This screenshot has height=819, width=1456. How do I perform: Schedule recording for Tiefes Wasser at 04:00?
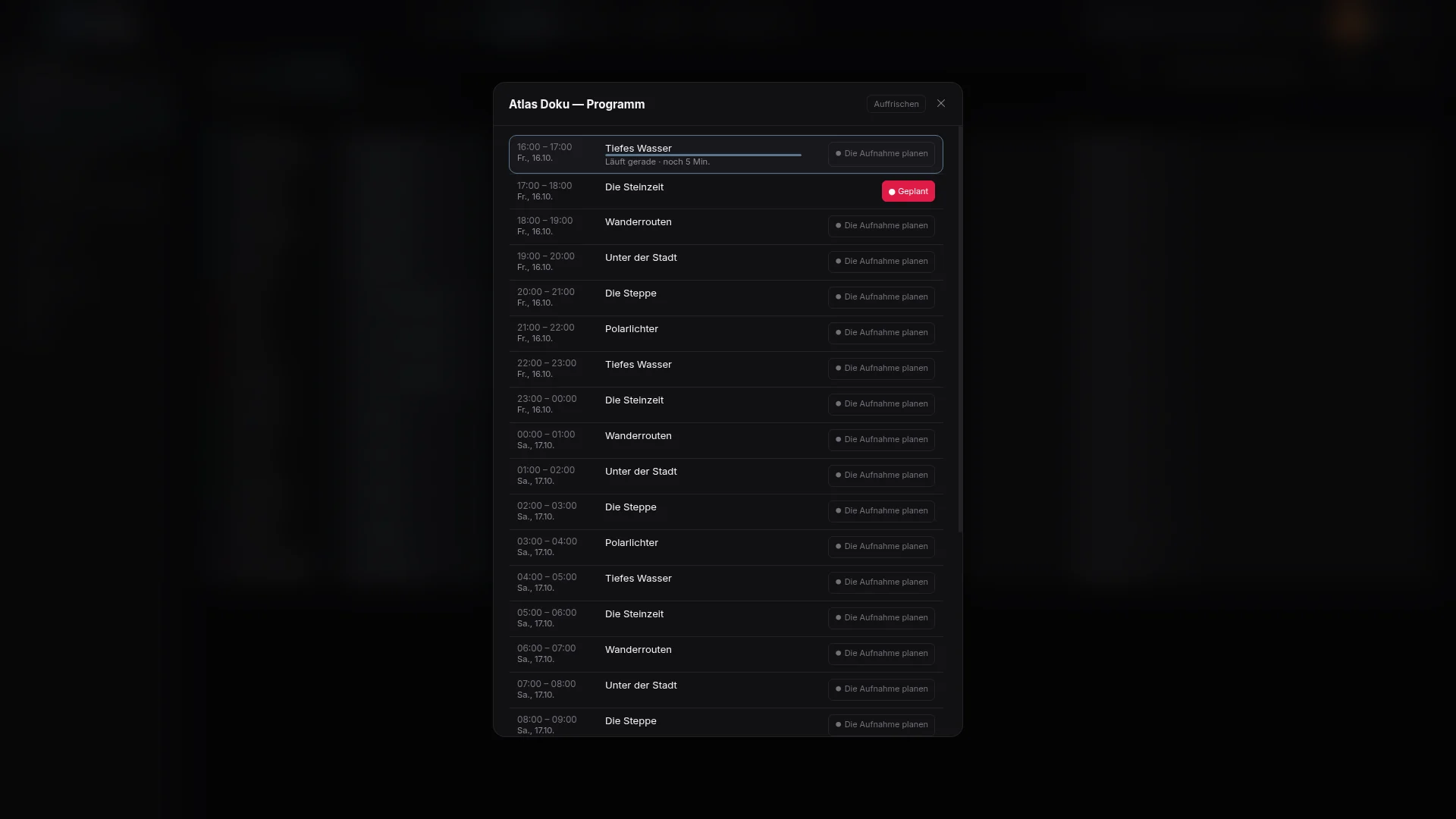point(881,582)
